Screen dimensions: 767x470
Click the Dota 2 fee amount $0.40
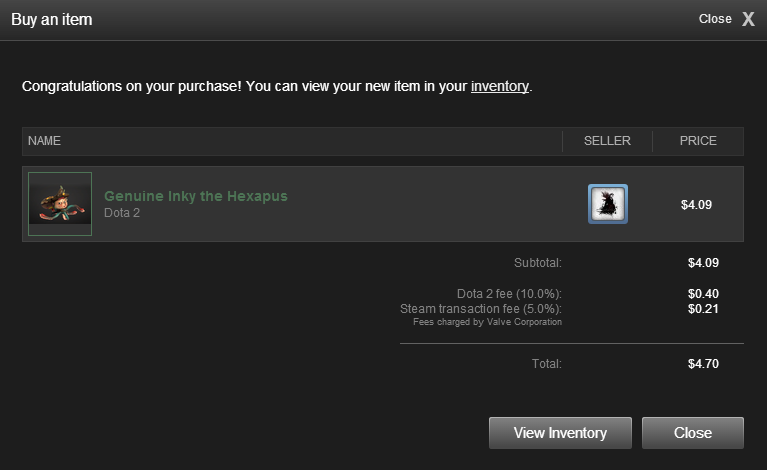pyautogui.click(x=703, y=294)
